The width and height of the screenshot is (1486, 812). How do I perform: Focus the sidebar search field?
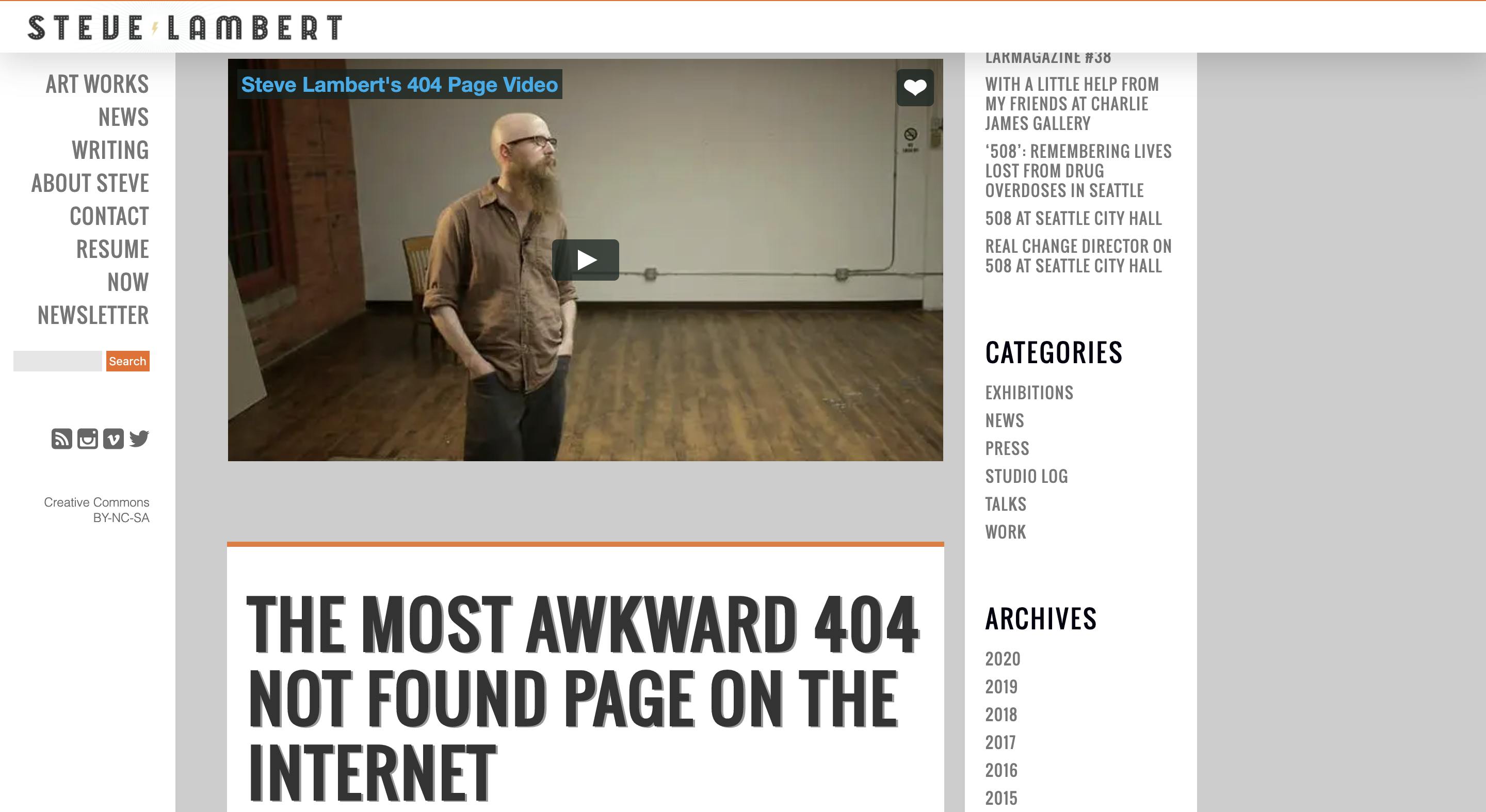point(58,361)
